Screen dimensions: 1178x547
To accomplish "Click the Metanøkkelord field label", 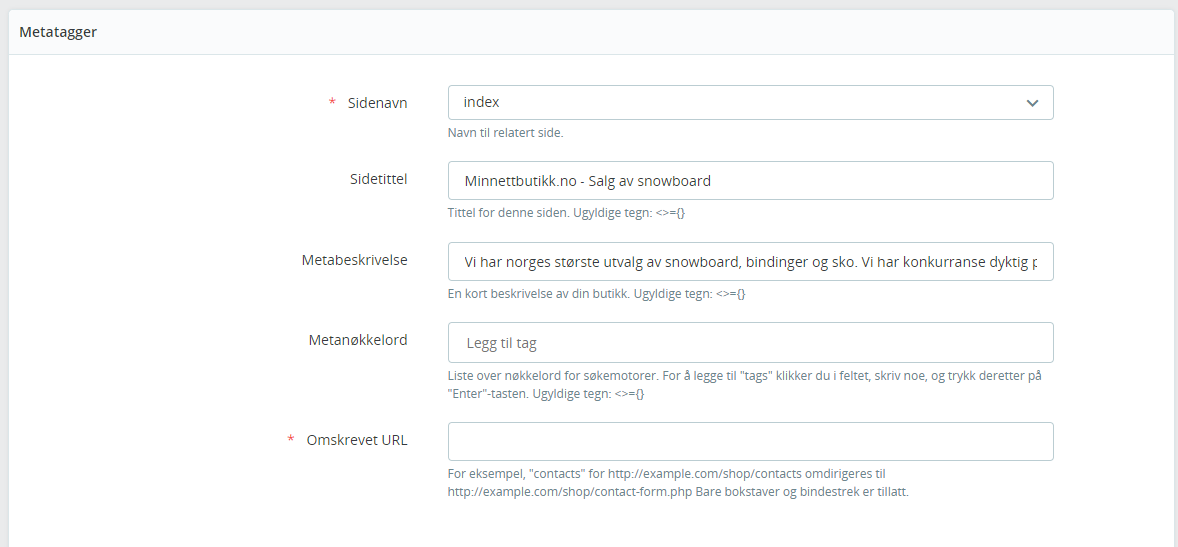I will 357,340.
